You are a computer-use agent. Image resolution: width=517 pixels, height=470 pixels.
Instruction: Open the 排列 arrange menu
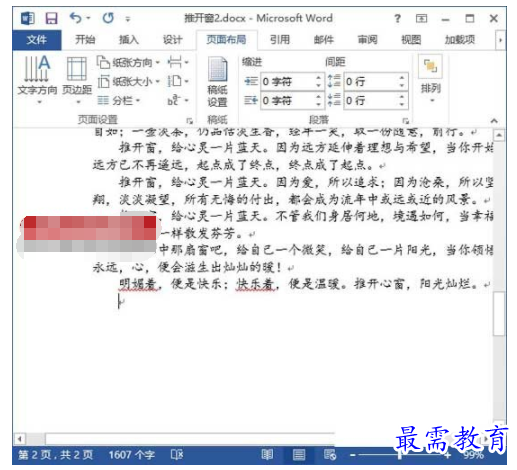[431, 80]
